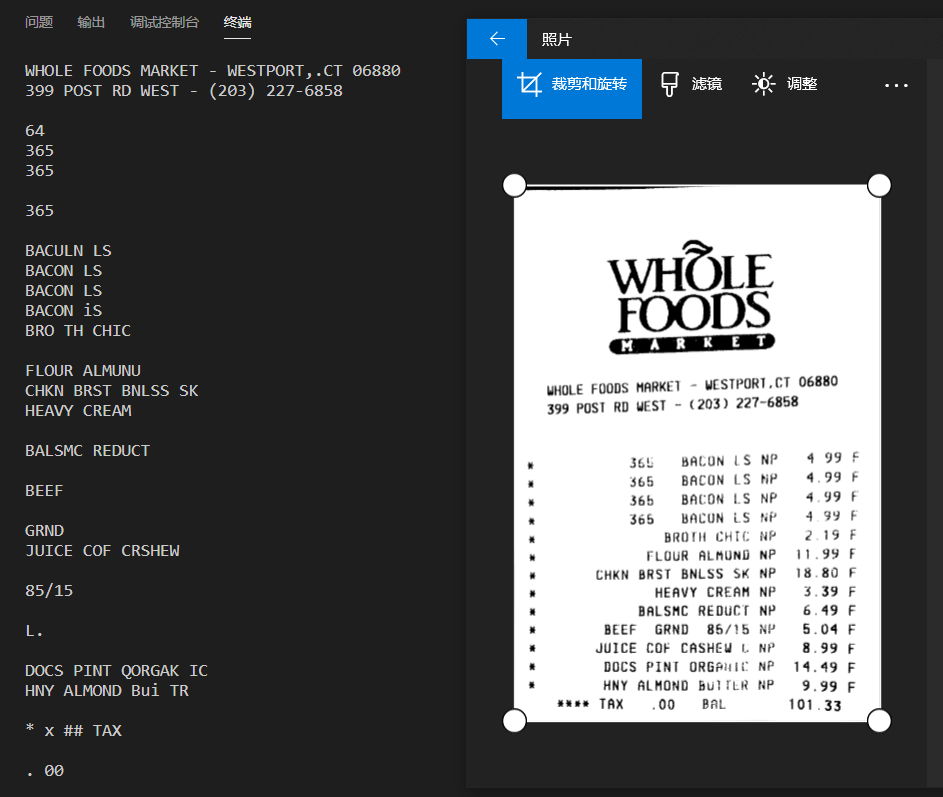Click terminal line '85/15'
943x797 pixels.
[x=49, y=591]
